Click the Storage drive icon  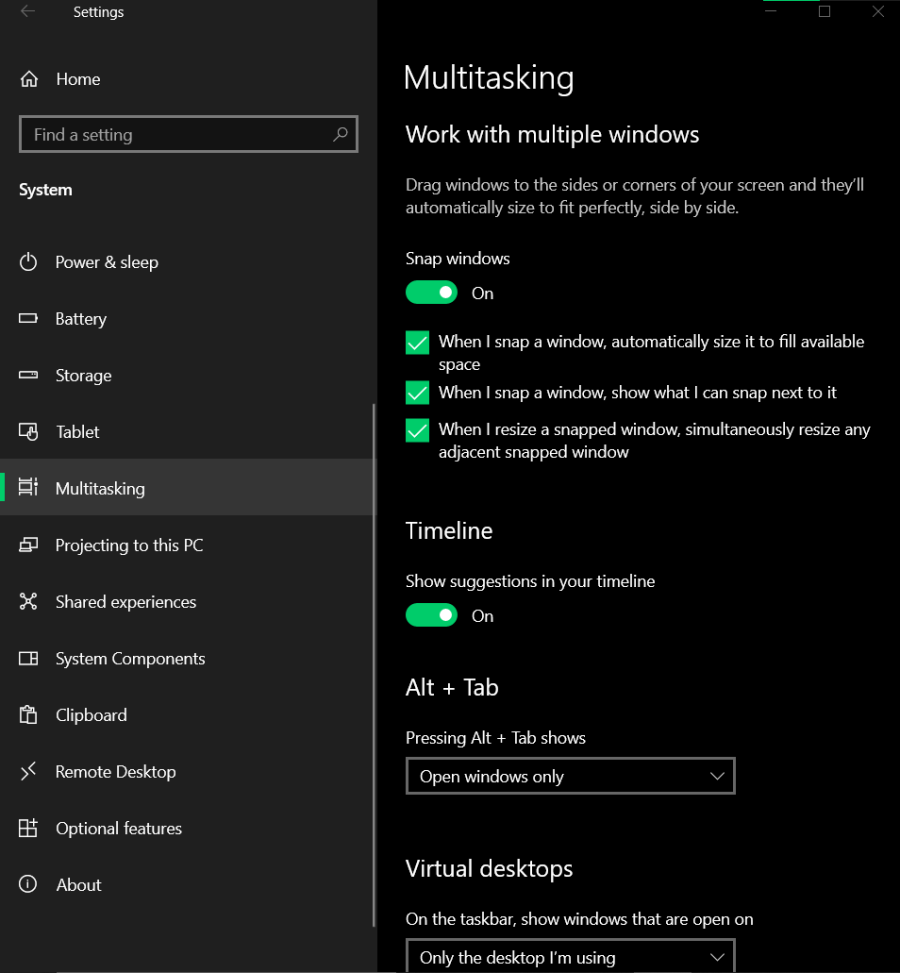click(x=29, y=376)
